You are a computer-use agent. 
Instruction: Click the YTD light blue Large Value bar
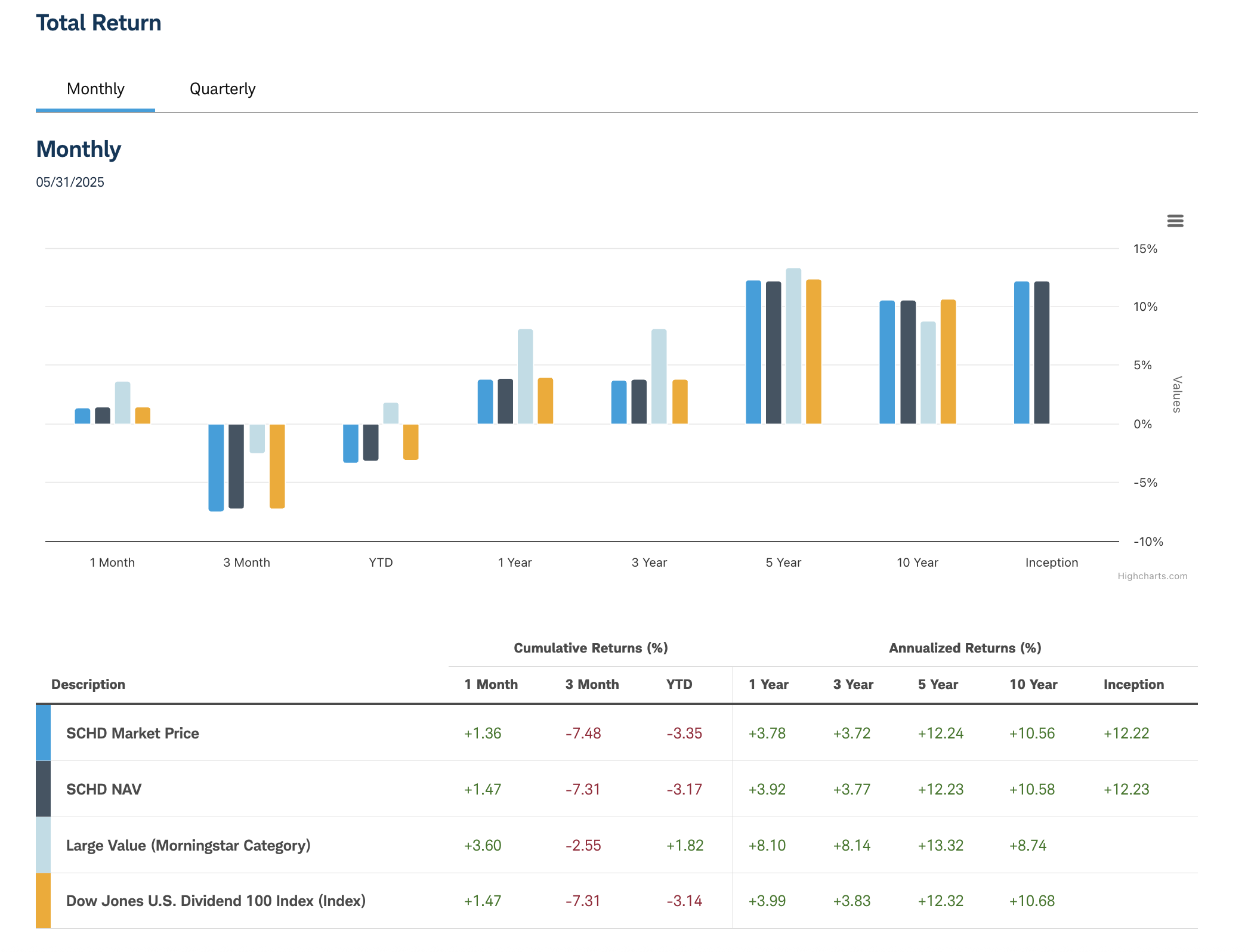391,413
